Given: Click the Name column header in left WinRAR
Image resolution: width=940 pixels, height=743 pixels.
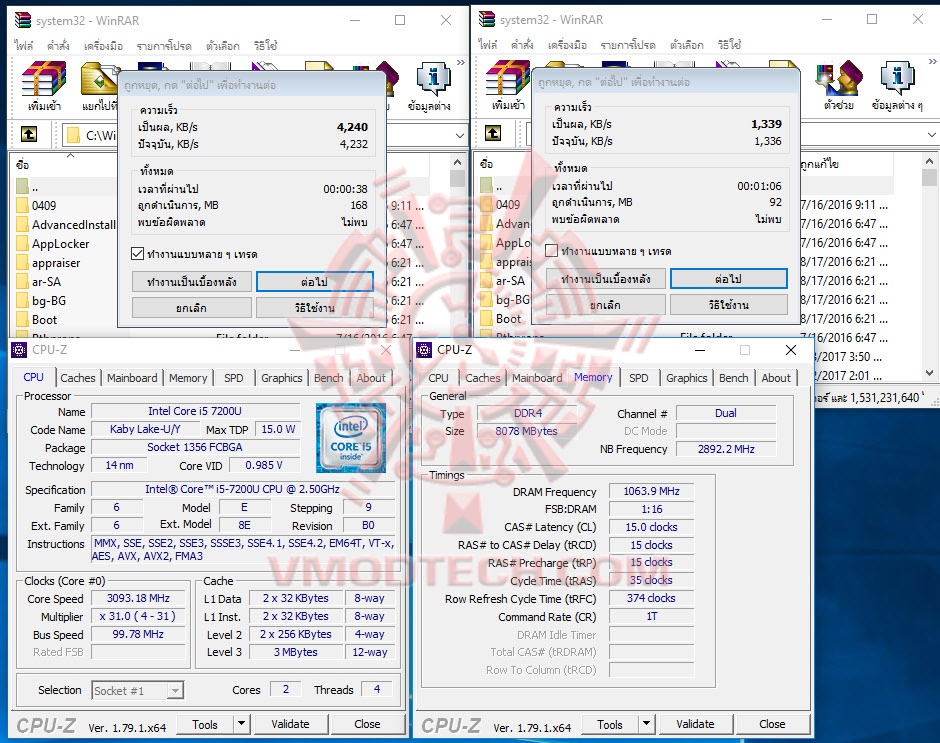Looking at the screenshot, I should pyautogui.click(x=64, y=164).
